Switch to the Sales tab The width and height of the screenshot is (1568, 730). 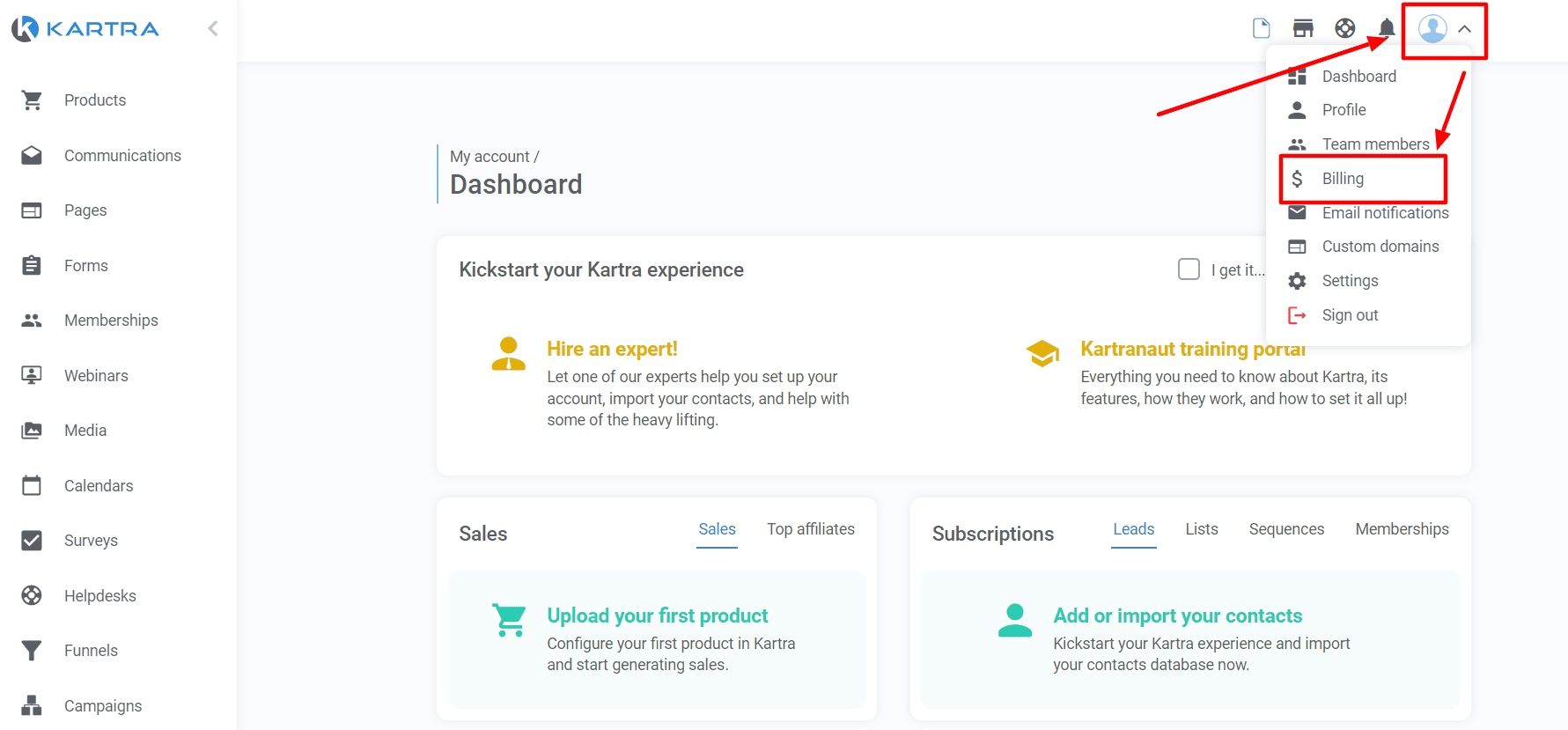(x=717, y=529)
